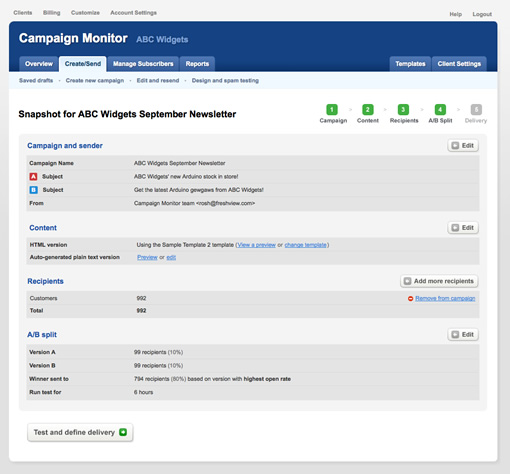Click Edit and resend sub-link

[x=158, y=80]
